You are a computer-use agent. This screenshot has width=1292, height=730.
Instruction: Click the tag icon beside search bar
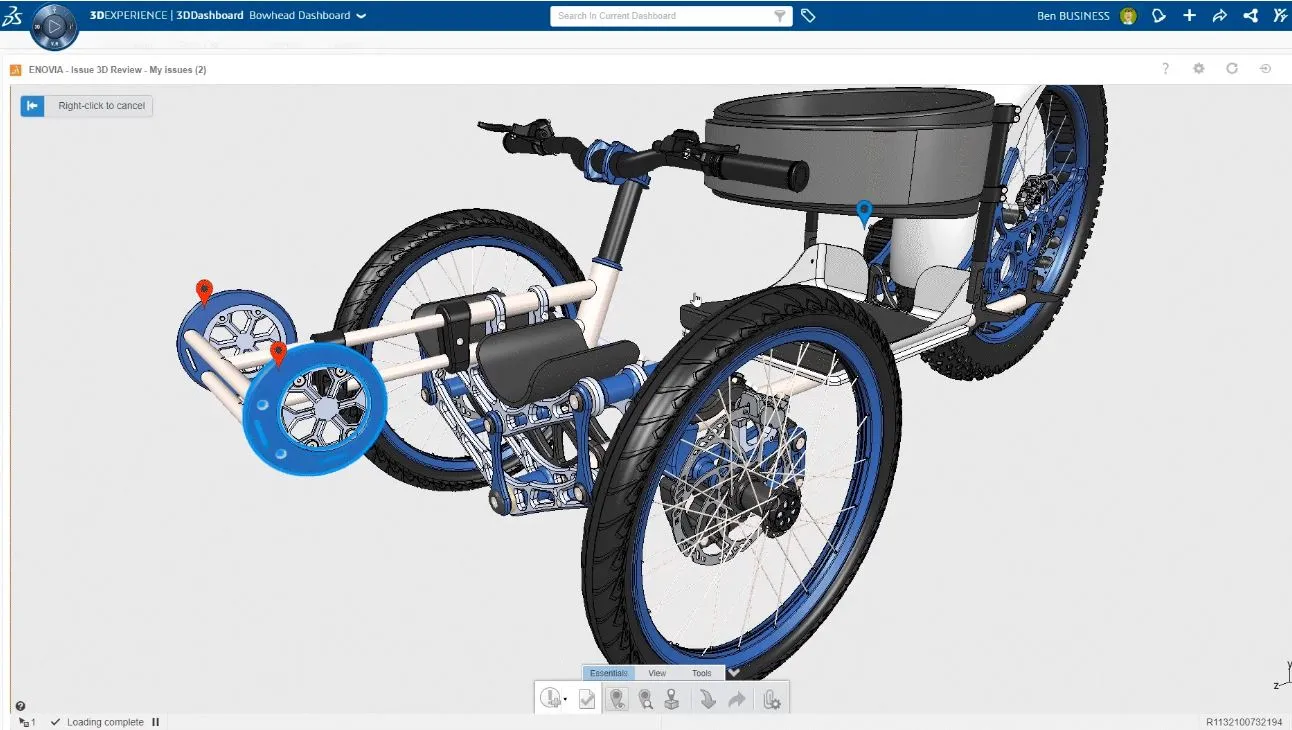pyautogui.click(x=808, y=16)
